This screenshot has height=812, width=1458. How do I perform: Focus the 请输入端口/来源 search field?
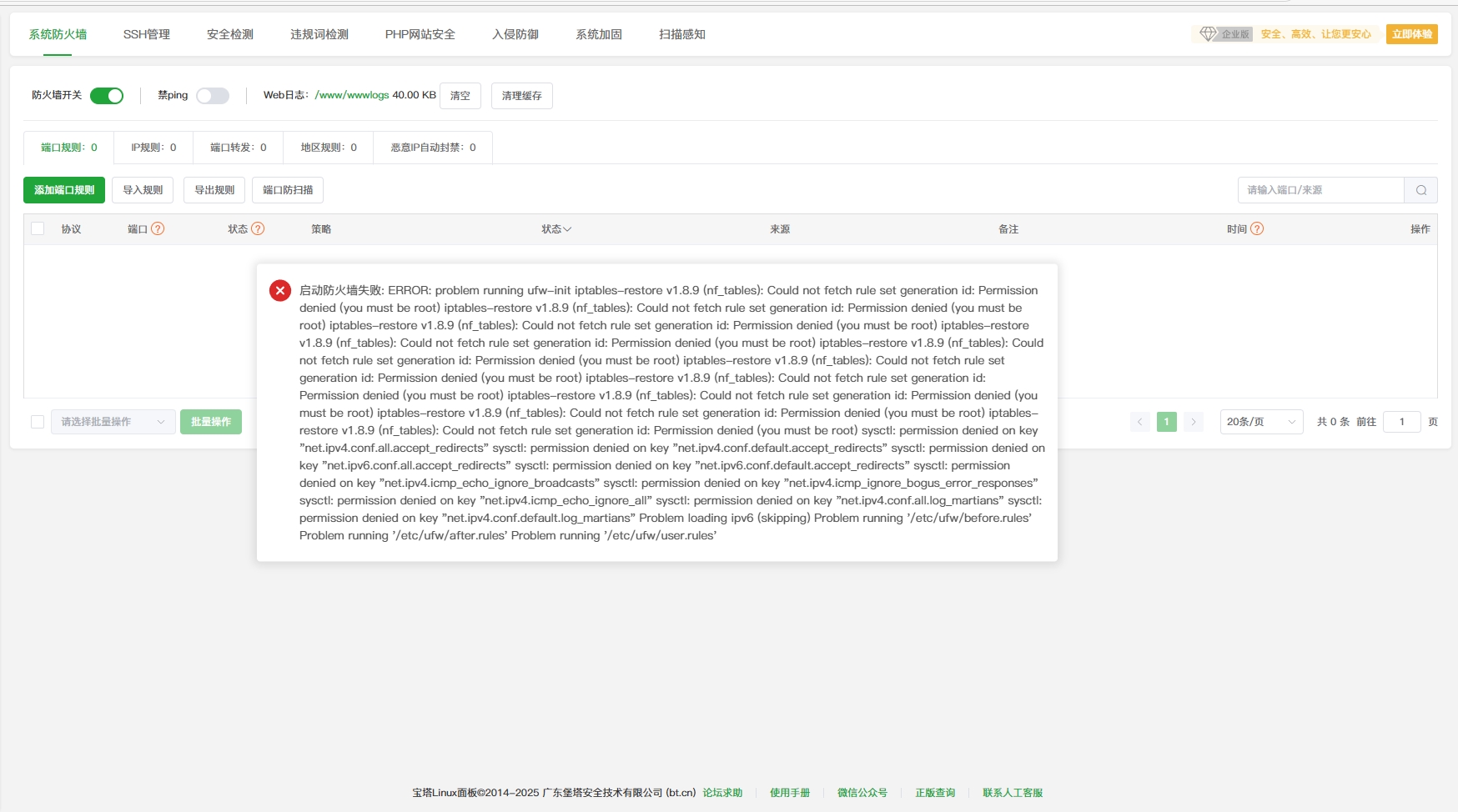click(1321, 190)
